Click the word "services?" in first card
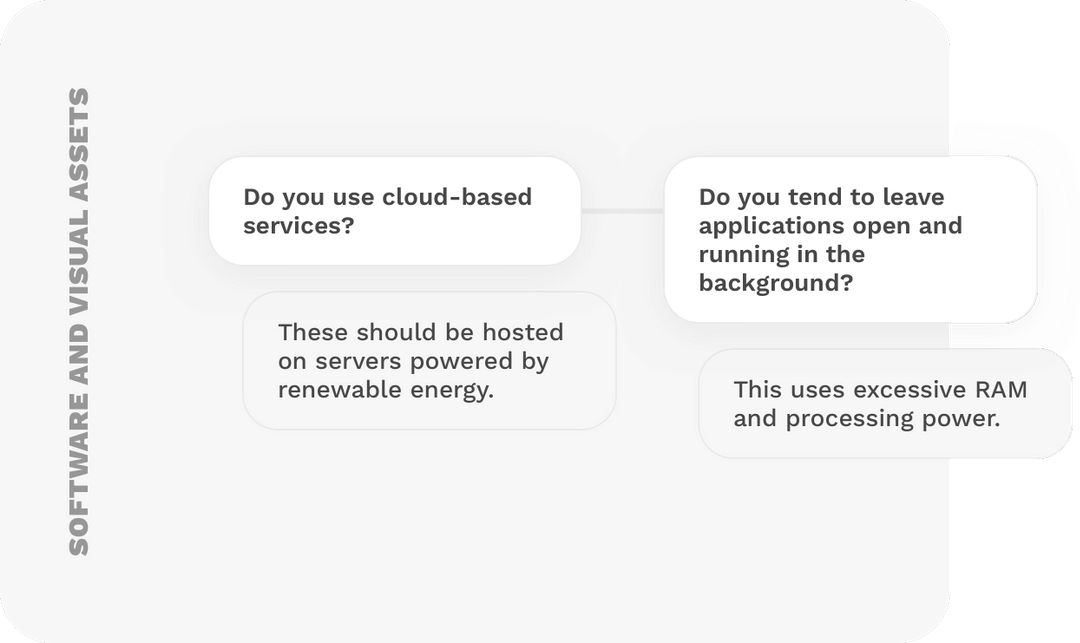Viewport: 1080px width, 643px height. pos(298,226)
